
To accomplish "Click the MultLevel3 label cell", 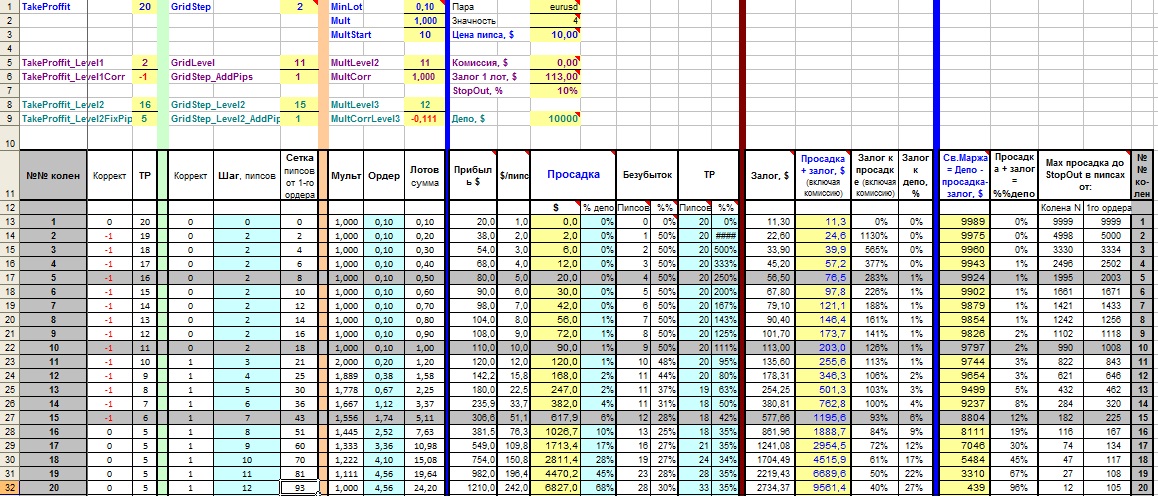I will [366, 105].
